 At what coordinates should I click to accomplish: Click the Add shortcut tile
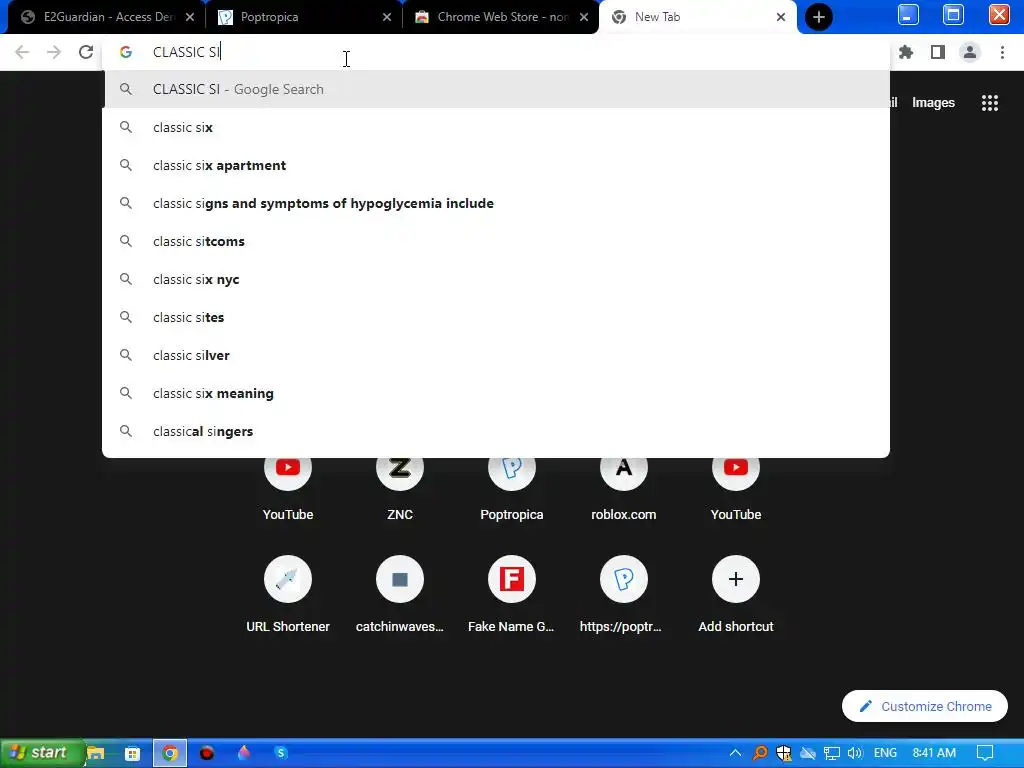tap(736, 594)
